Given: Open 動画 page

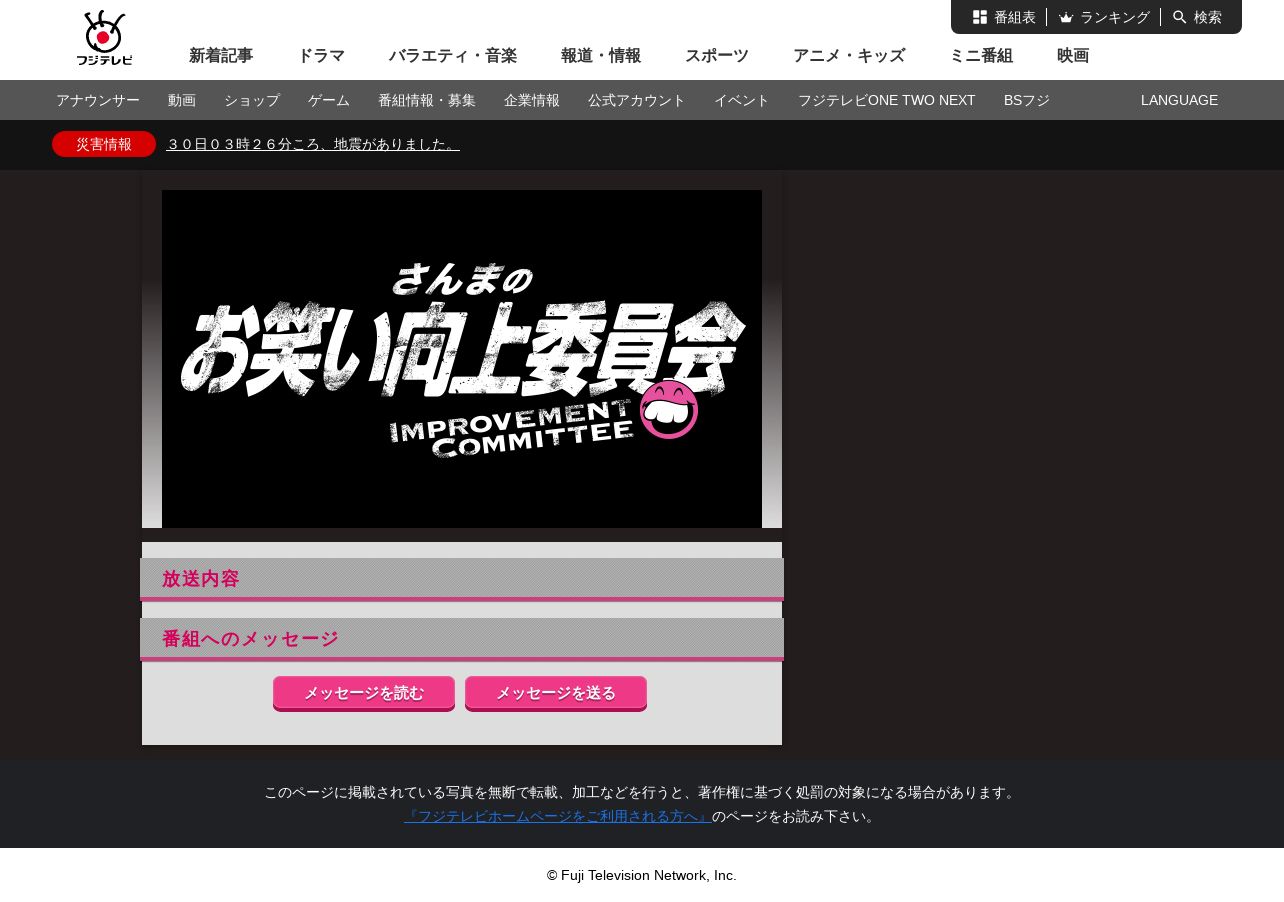Looking at the screenshot, I should point(182,100).
